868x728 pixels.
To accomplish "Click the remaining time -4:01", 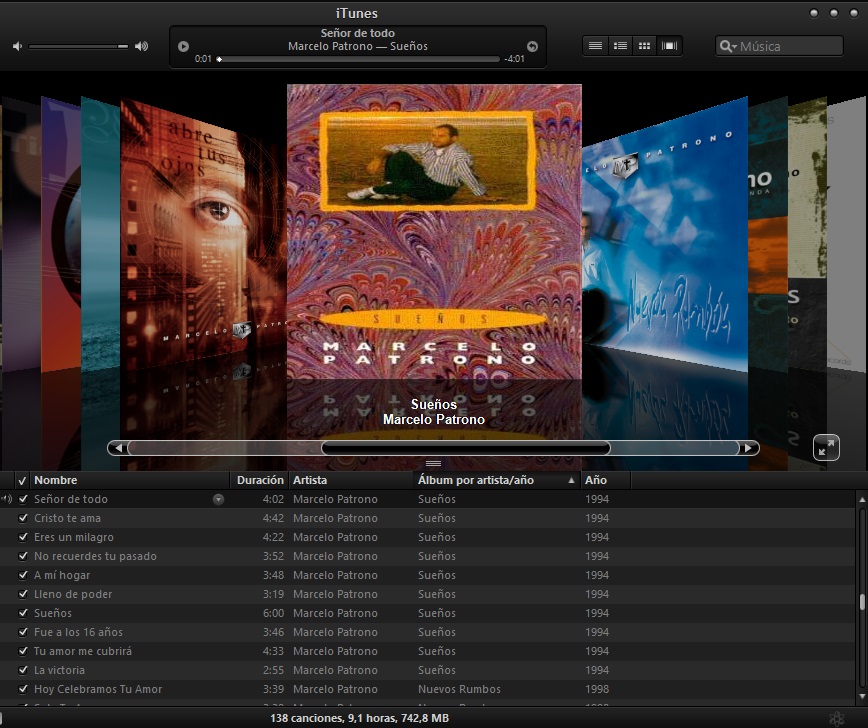I will pos(514,59).
